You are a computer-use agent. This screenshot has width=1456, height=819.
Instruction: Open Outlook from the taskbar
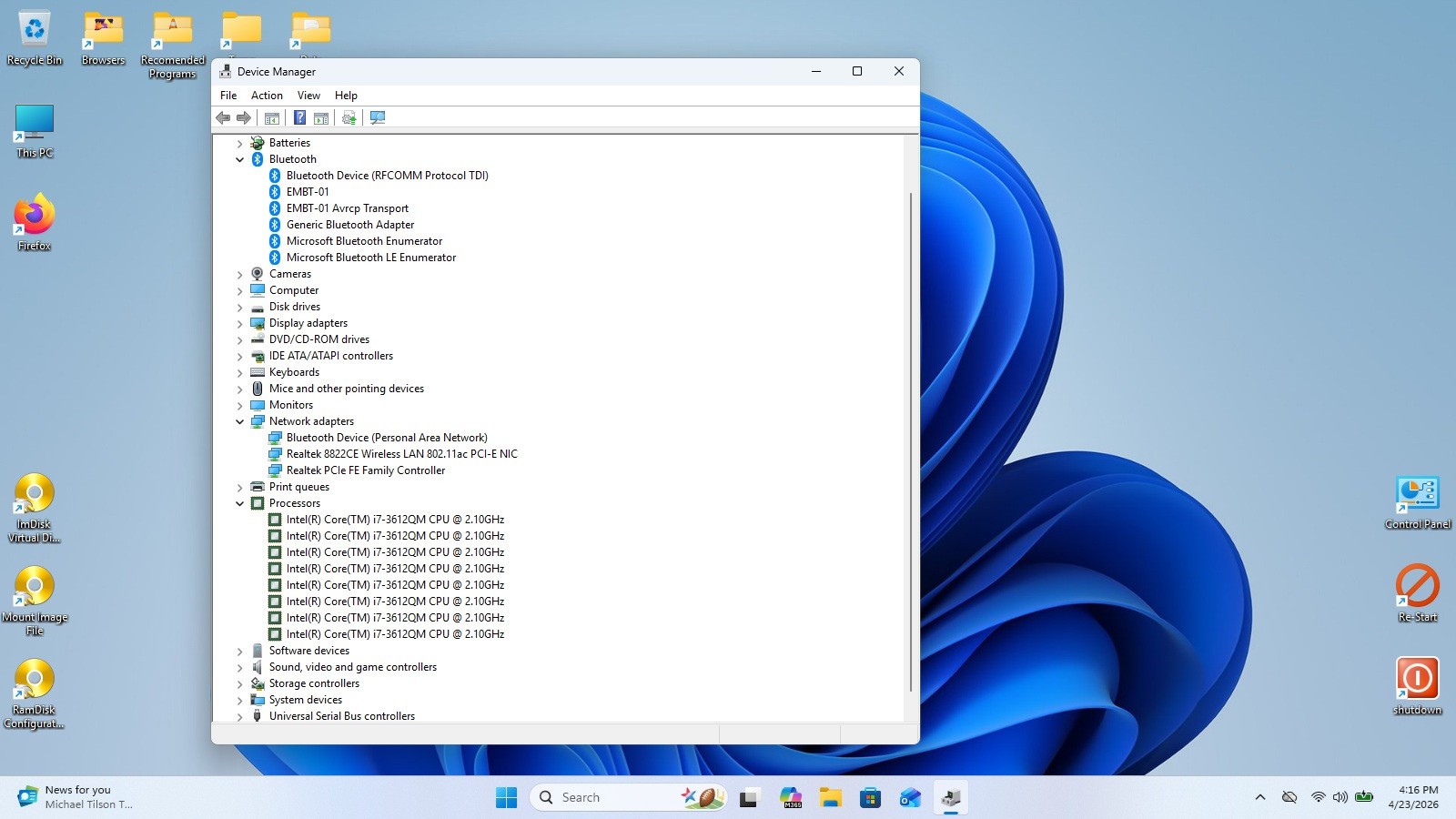point(911,798)
